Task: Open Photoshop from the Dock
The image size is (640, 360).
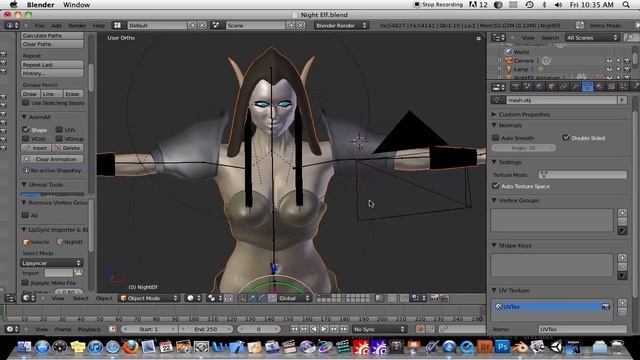Action: 502,347
